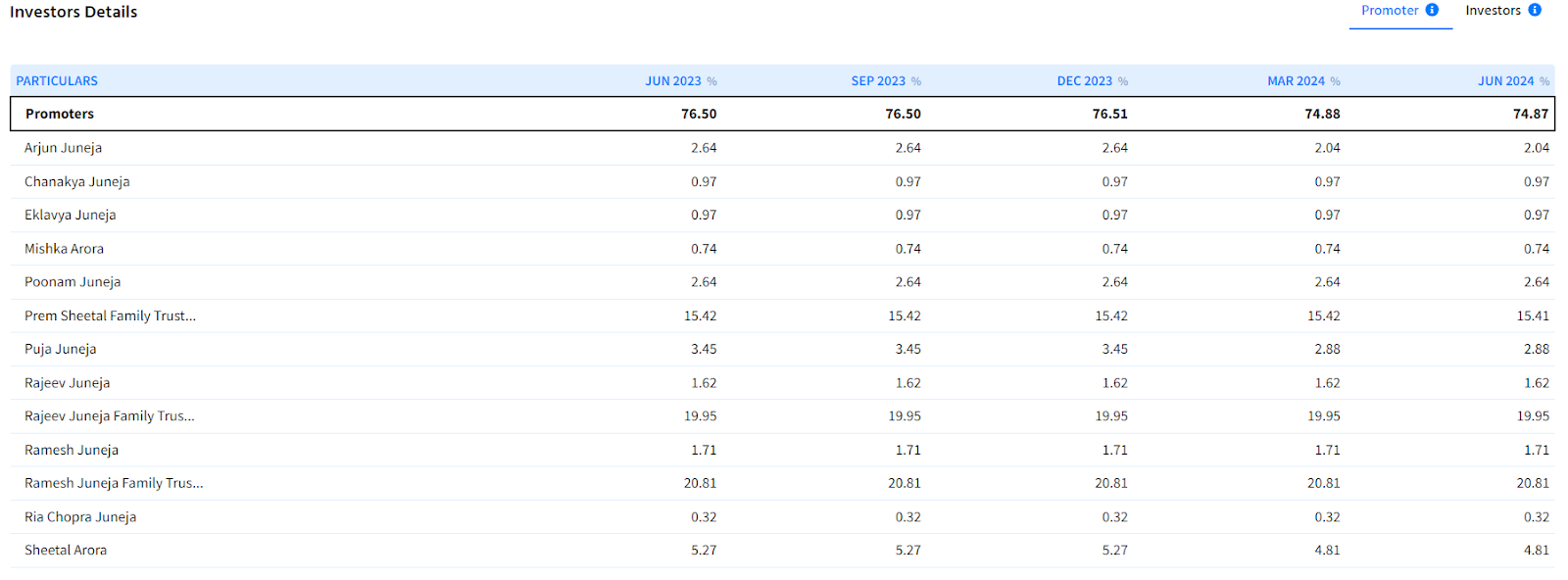The image size is (1568, 580).
Task: Click Mishka Arora SEP 2023 value 0.74
Action: pos(908,249)
